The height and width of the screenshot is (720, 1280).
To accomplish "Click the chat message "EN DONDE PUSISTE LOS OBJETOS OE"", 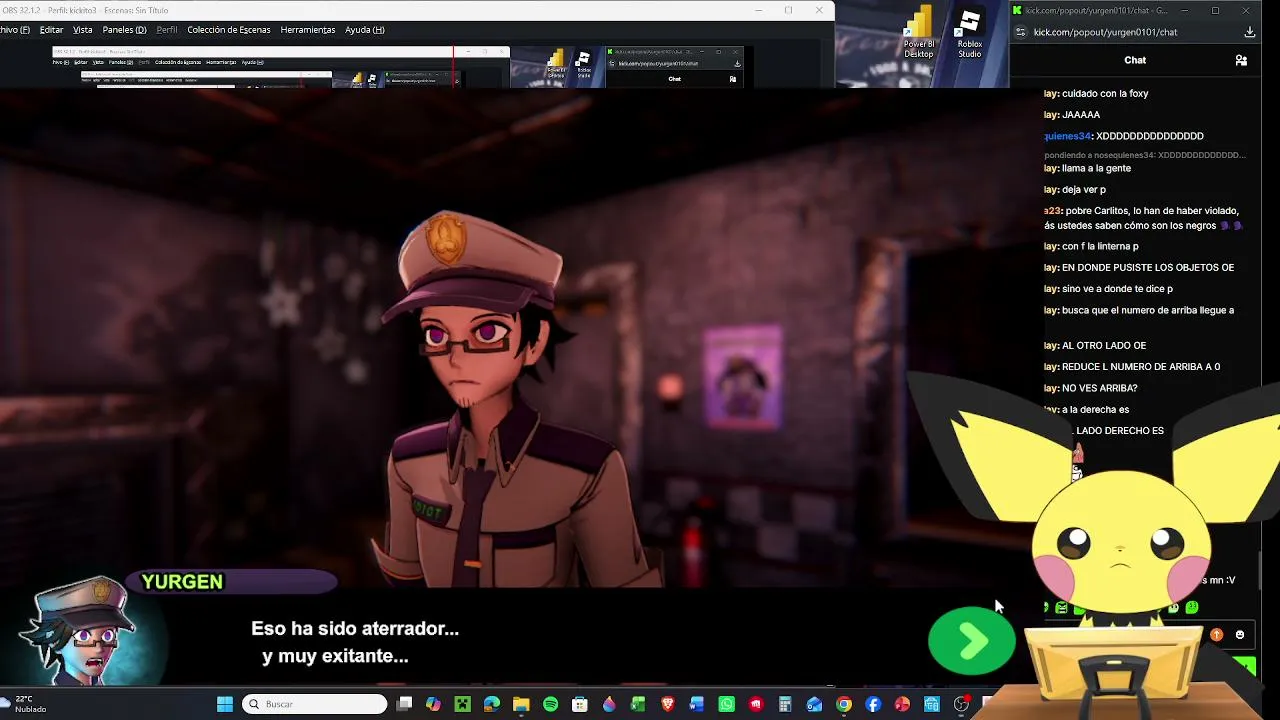I will click(1148, 268).
